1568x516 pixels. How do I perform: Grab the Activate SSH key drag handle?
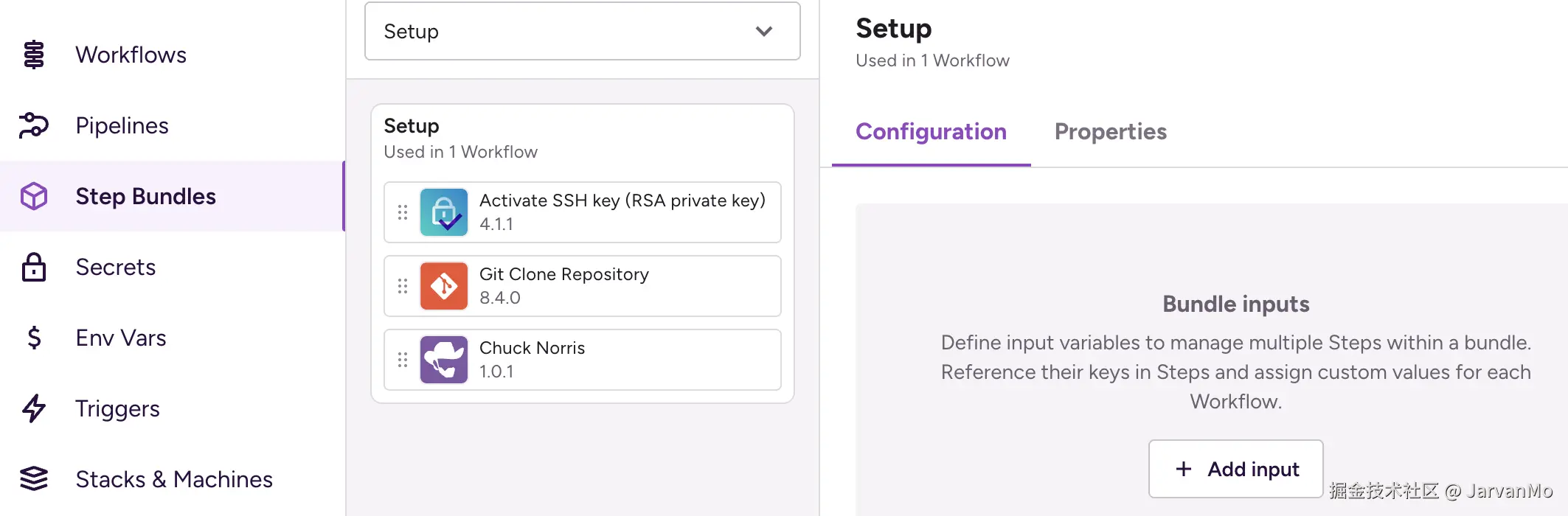click(403, 212)
